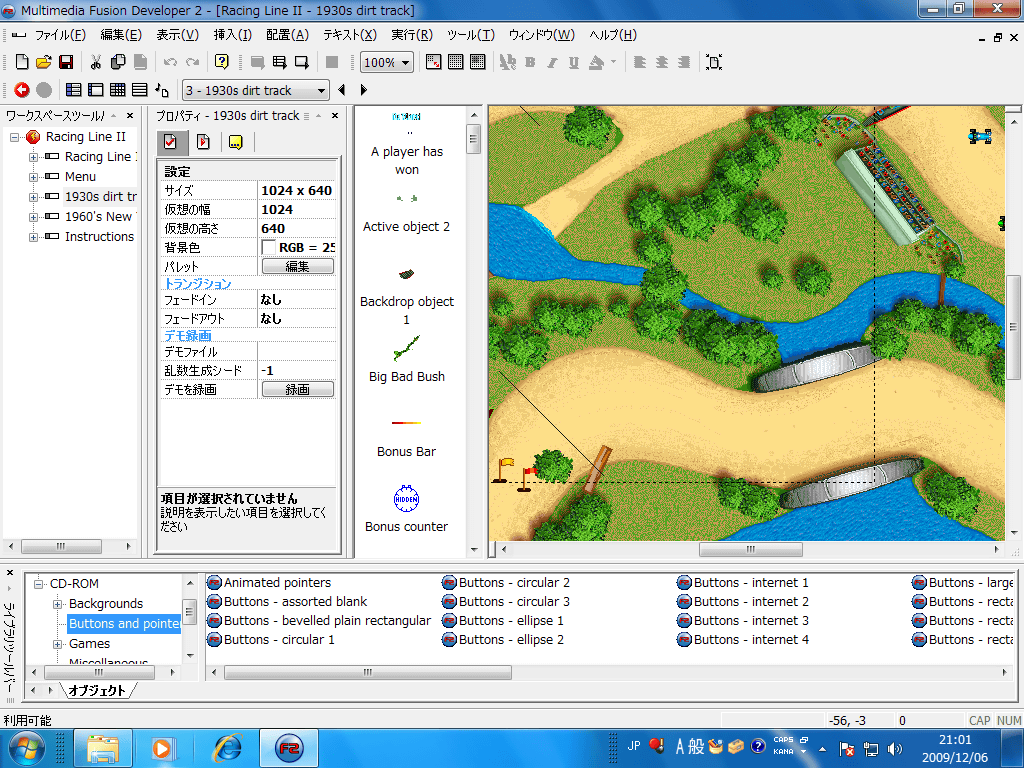Save the application with the floppy icon
The height and width of the screenshot is (768, 1024).
tap(65, 62)
